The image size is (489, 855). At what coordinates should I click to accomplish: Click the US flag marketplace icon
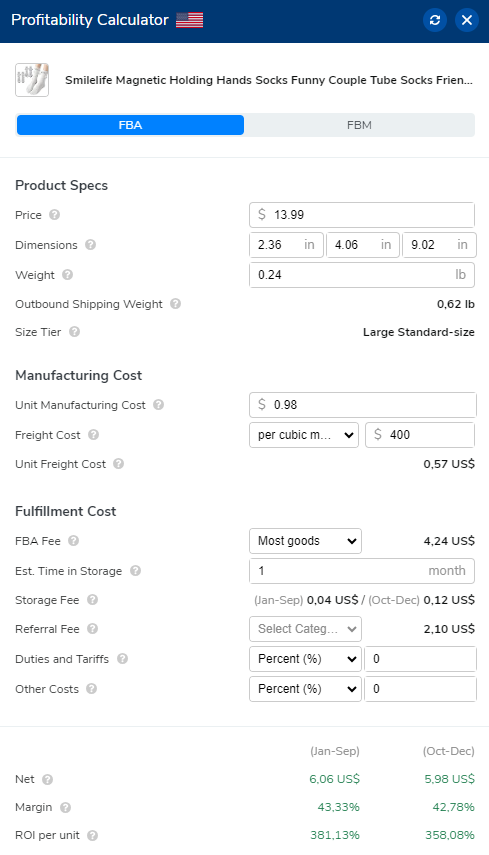[x=190, y=20]
